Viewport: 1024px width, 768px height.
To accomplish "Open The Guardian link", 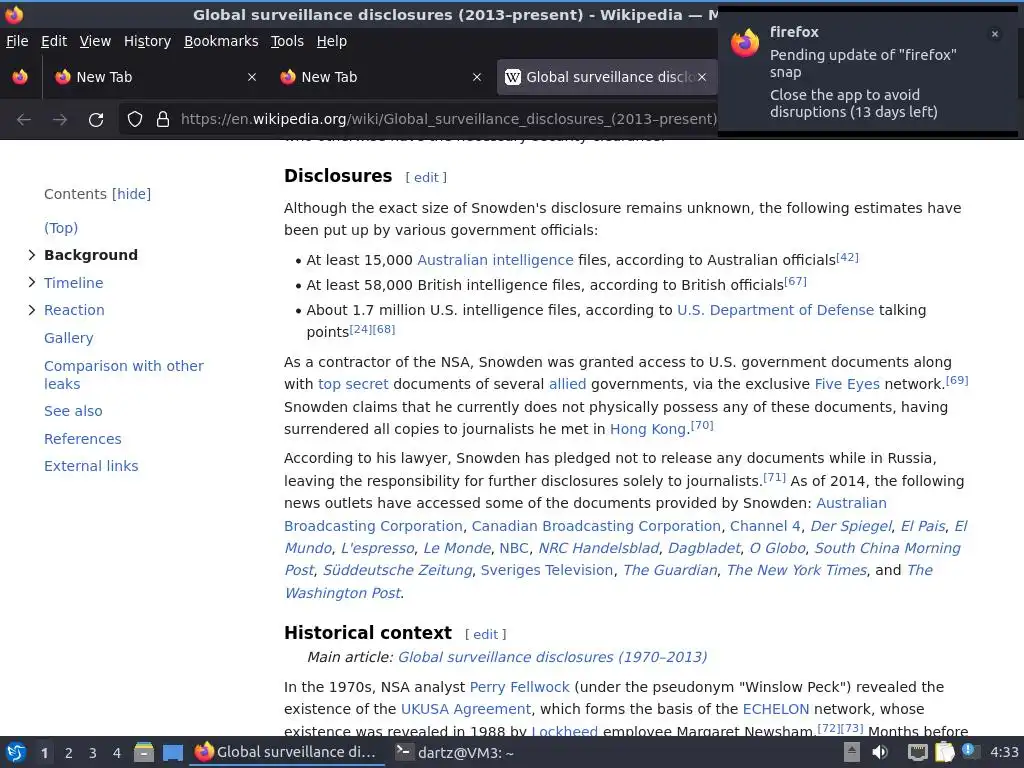I will 670,570.
